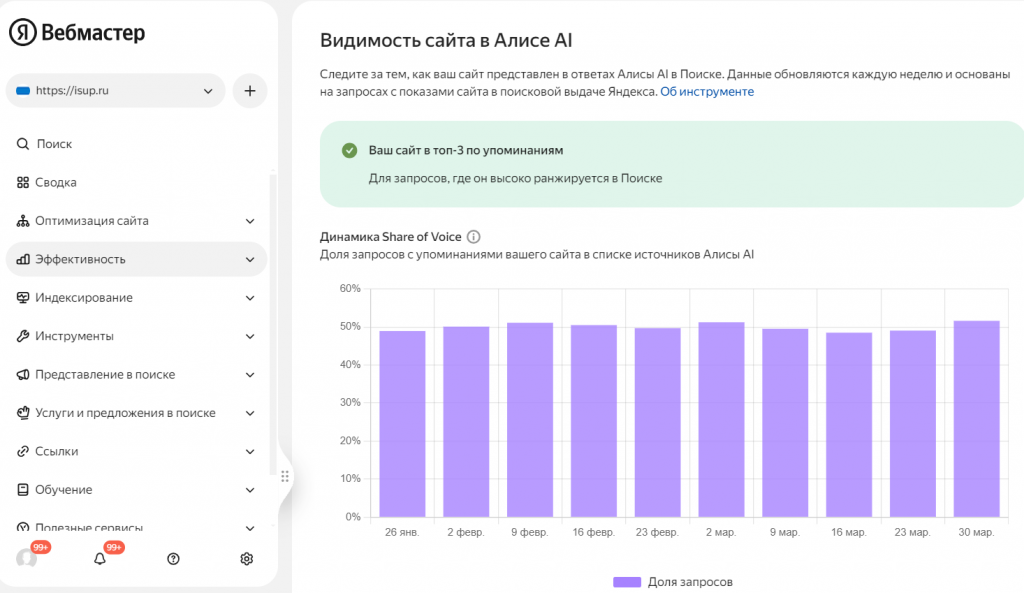Select Инструменты in the sidebar

tap(74, 336)
